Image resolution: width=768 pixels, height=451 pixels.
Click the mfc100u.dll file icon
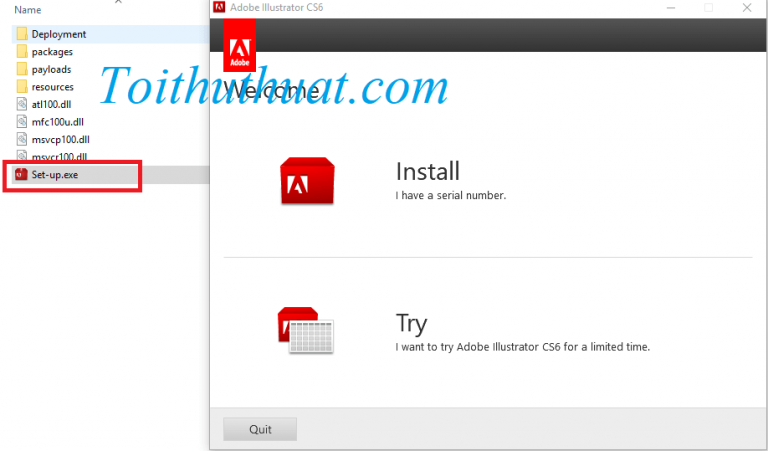pyautogui.click(x=22, y=122)
